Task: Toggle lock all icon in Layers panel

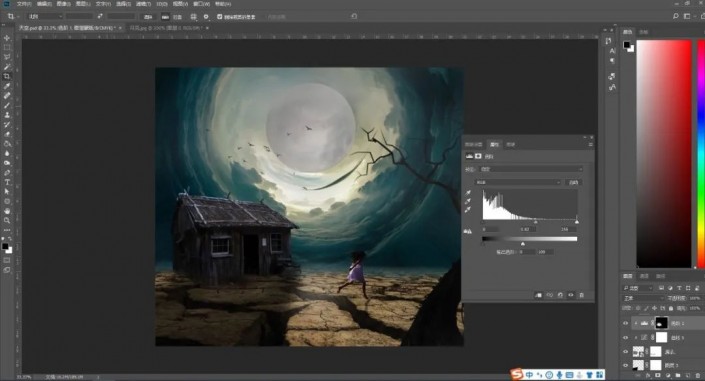Action: click(x=671, y=308)
